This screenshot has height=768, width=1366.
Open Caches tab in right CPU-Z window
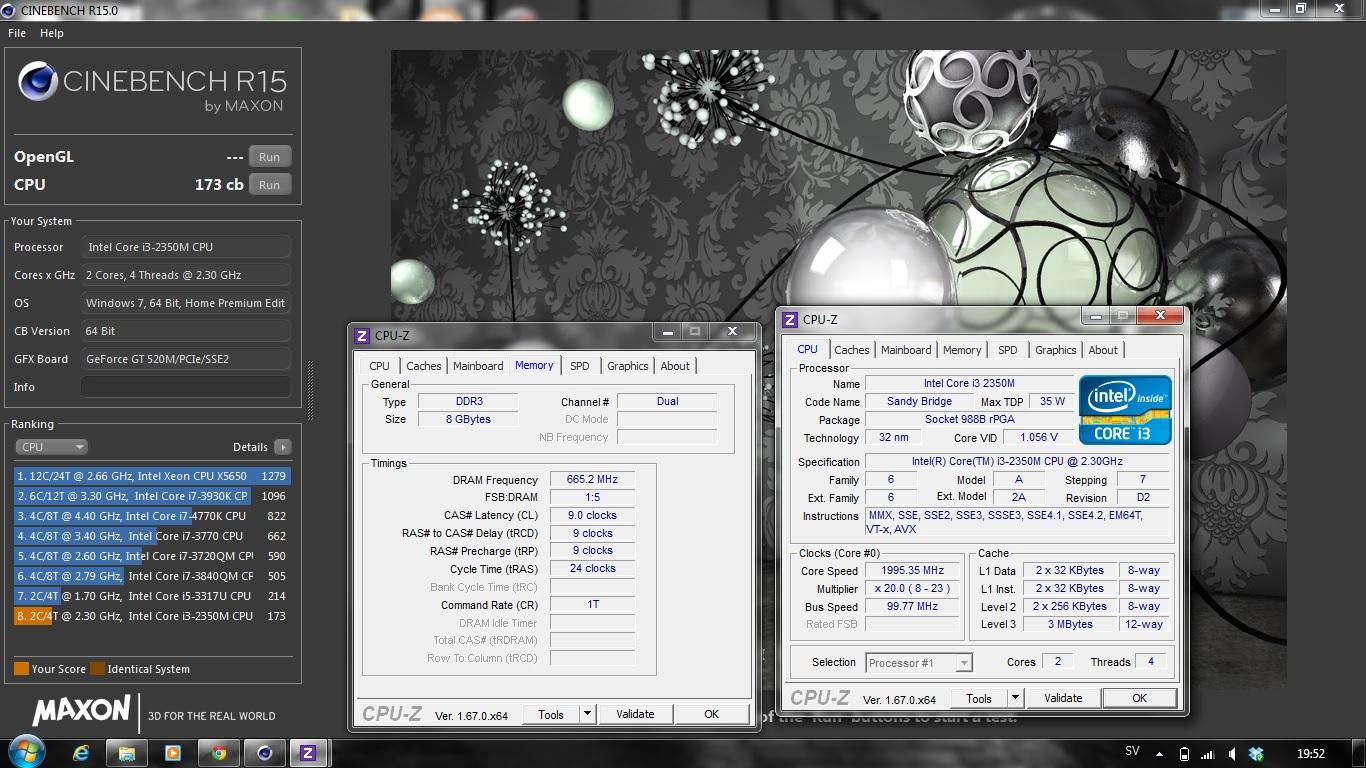click(852, 350)
